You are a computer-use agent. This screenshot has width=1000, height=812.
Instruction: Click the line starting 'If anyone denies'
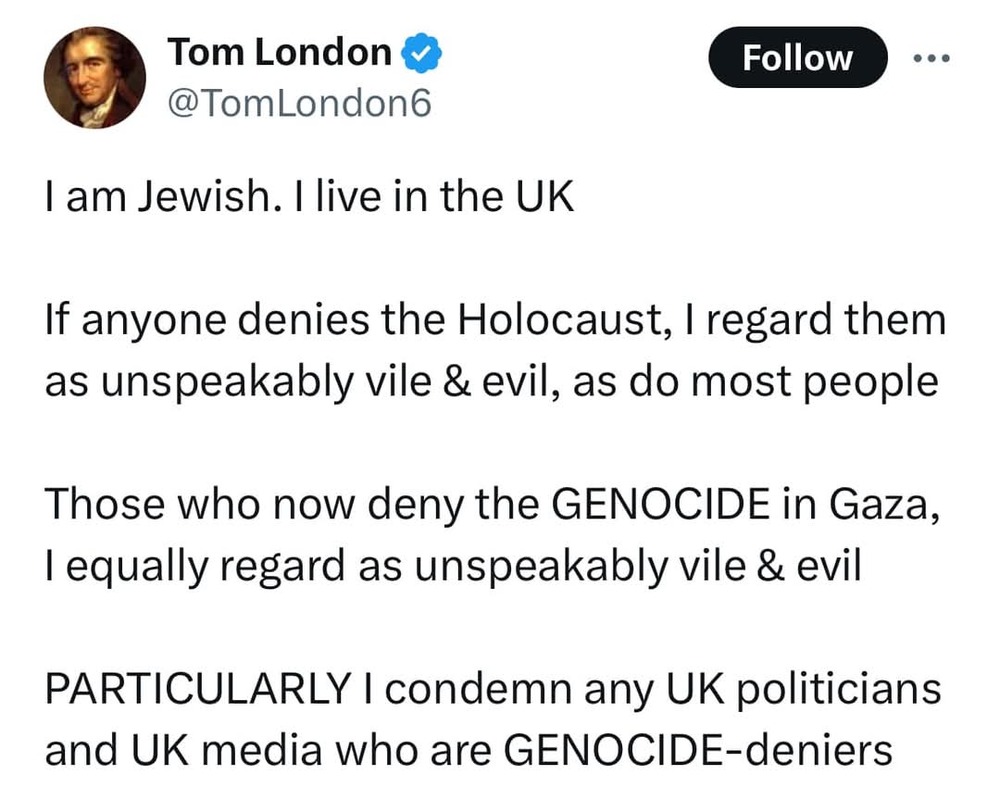coord(494,321)
